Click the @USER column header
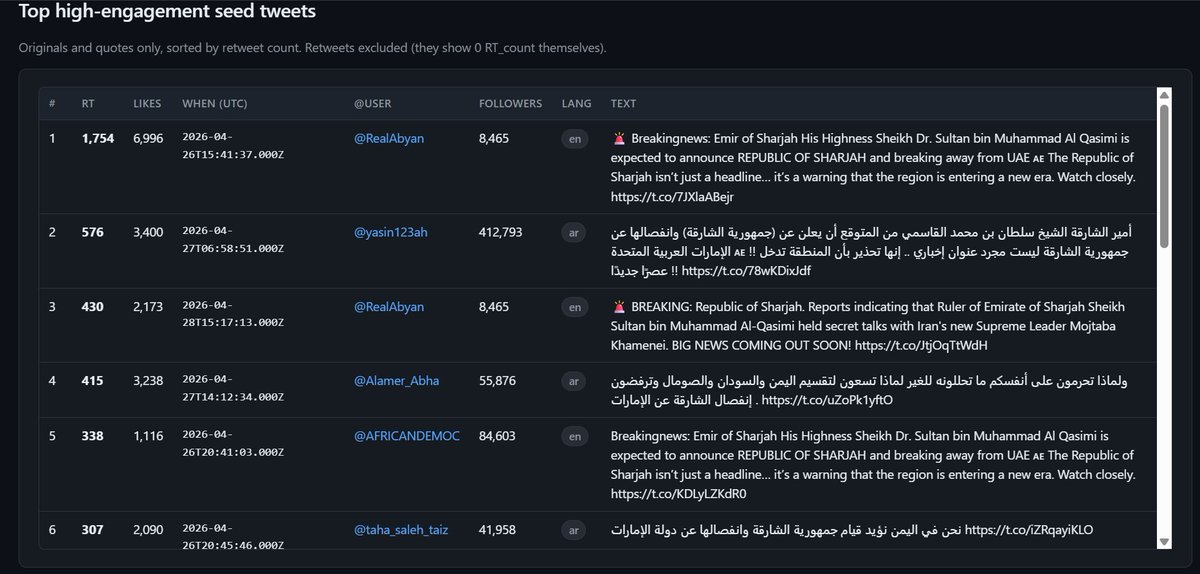The image size is (1200, 574). (x=373, y=103)
